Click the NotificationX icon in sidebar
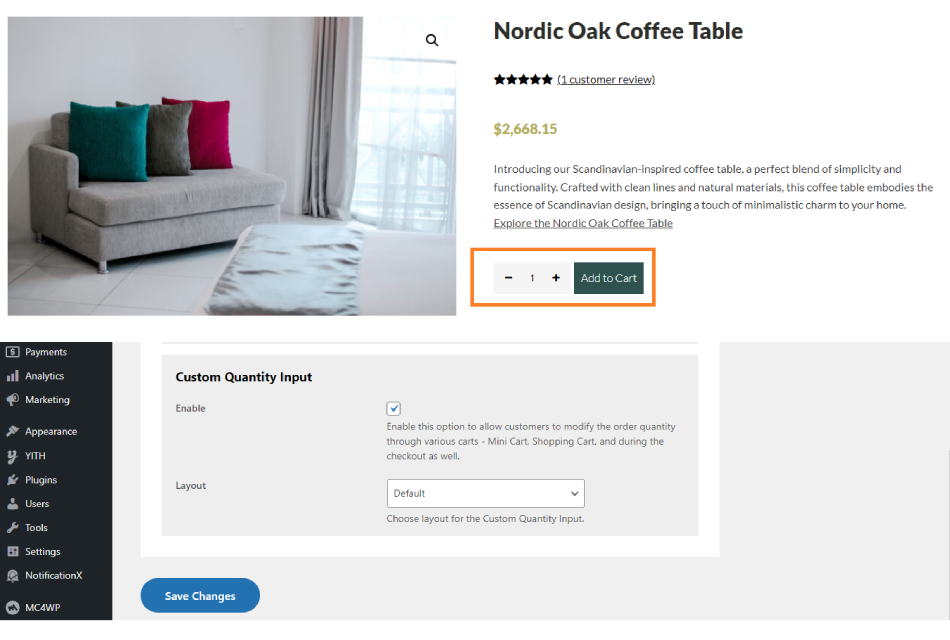The image size is (950, 640). (12, 575)
